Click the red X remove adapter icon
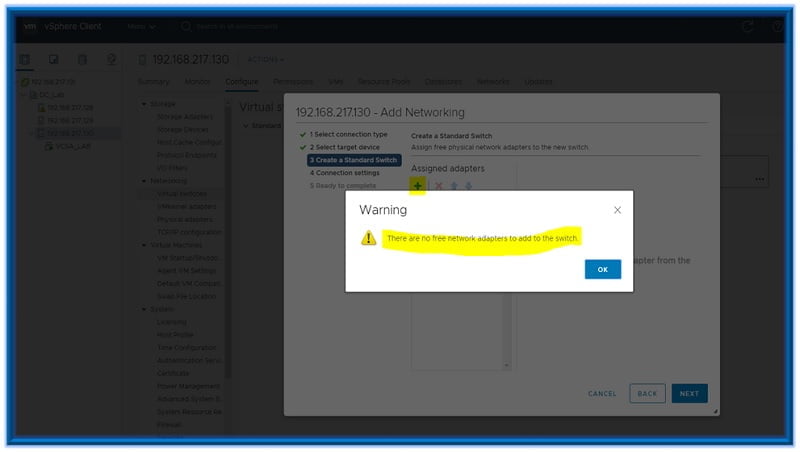Viewport: 800px width, 452px height. [438, 186]
